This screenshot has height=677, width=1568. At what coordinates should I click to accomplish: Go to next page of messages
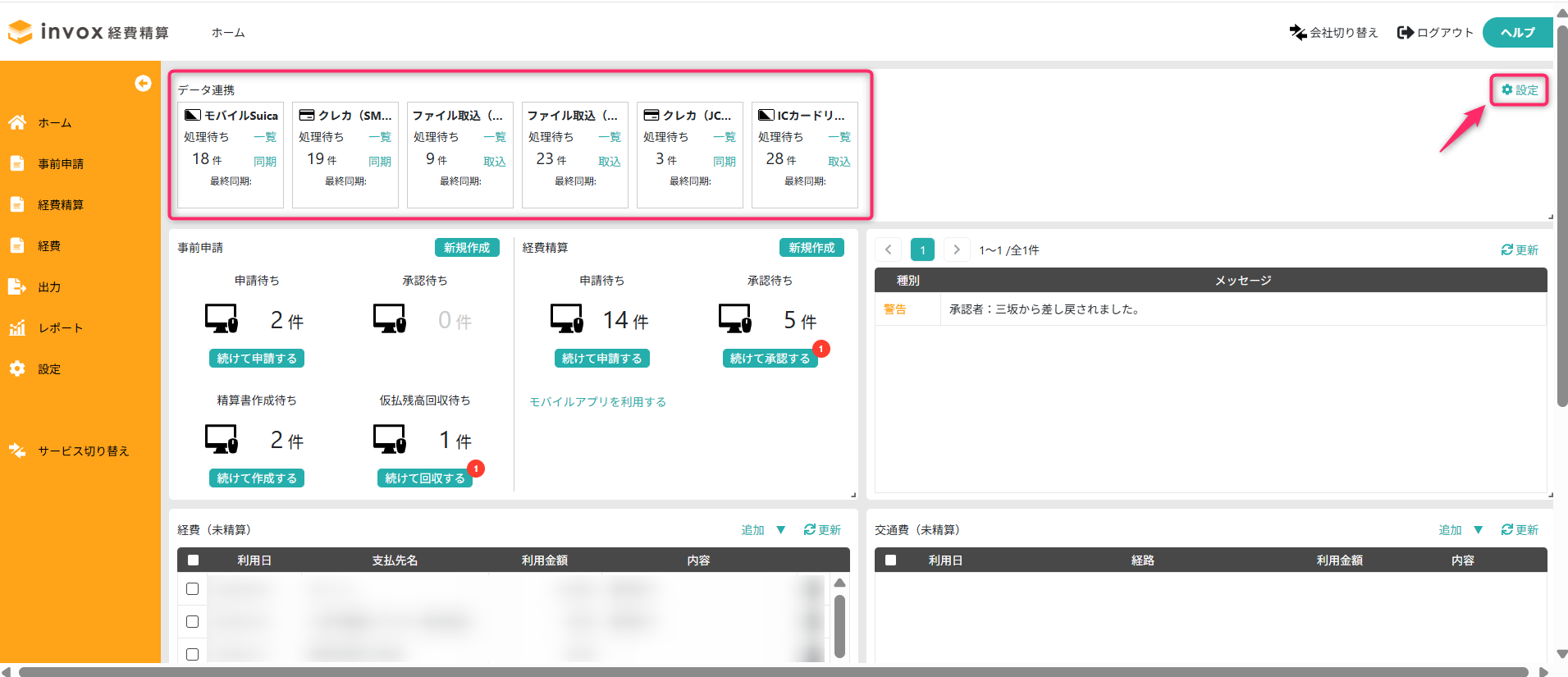click(x=956, y=249)
